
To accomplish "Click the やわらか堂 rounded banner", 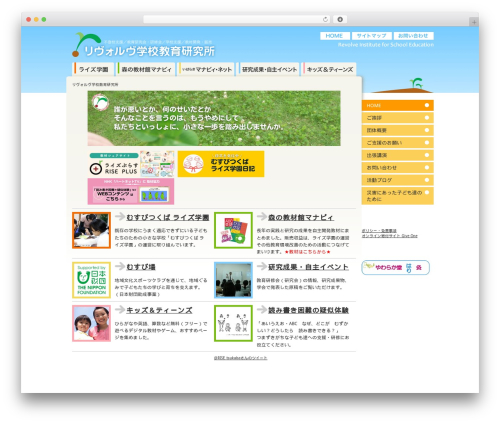I will 396,268.
